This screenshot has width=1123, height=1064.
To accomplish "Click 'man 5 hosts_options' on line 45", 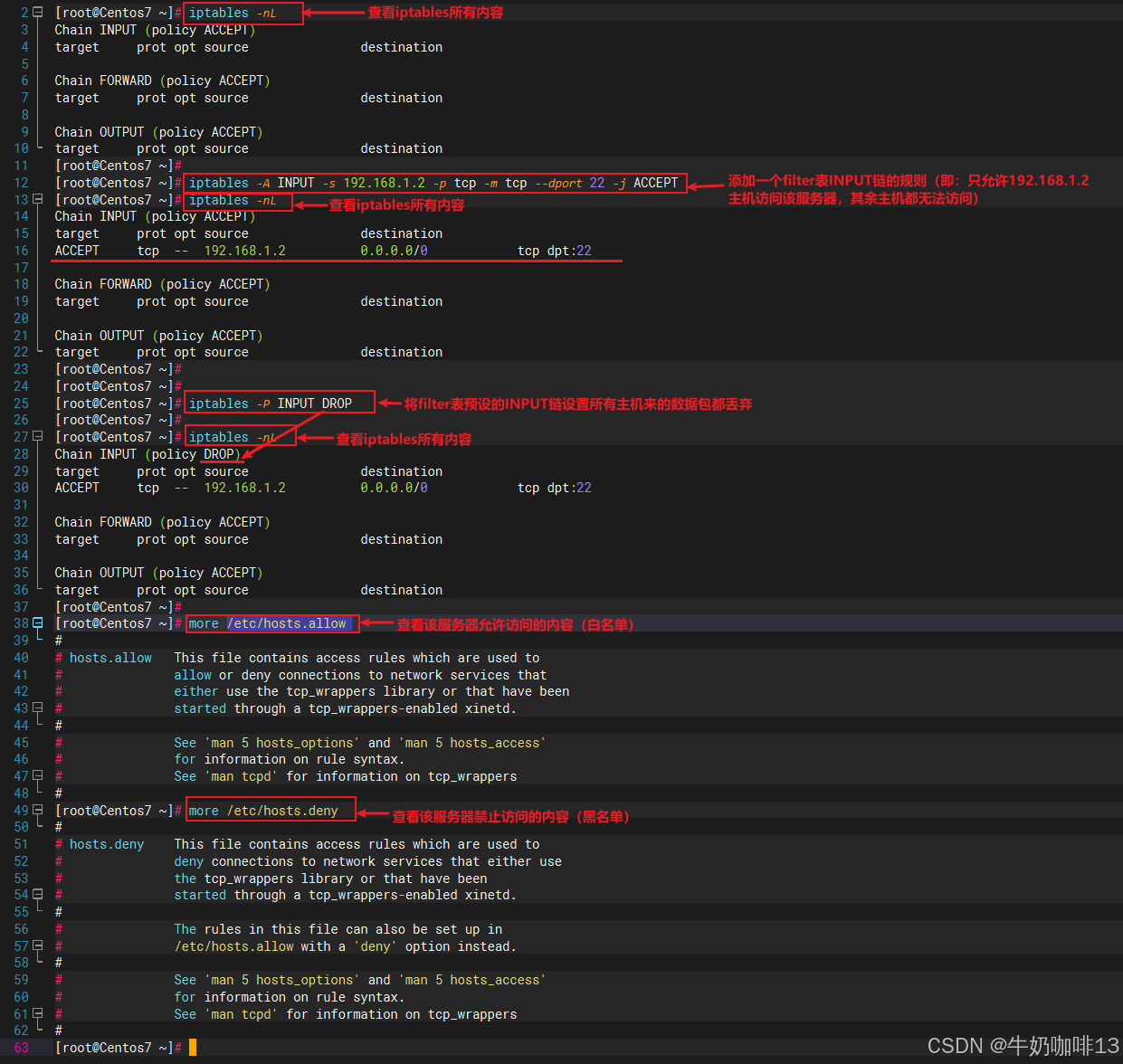I will pos(282,743).
